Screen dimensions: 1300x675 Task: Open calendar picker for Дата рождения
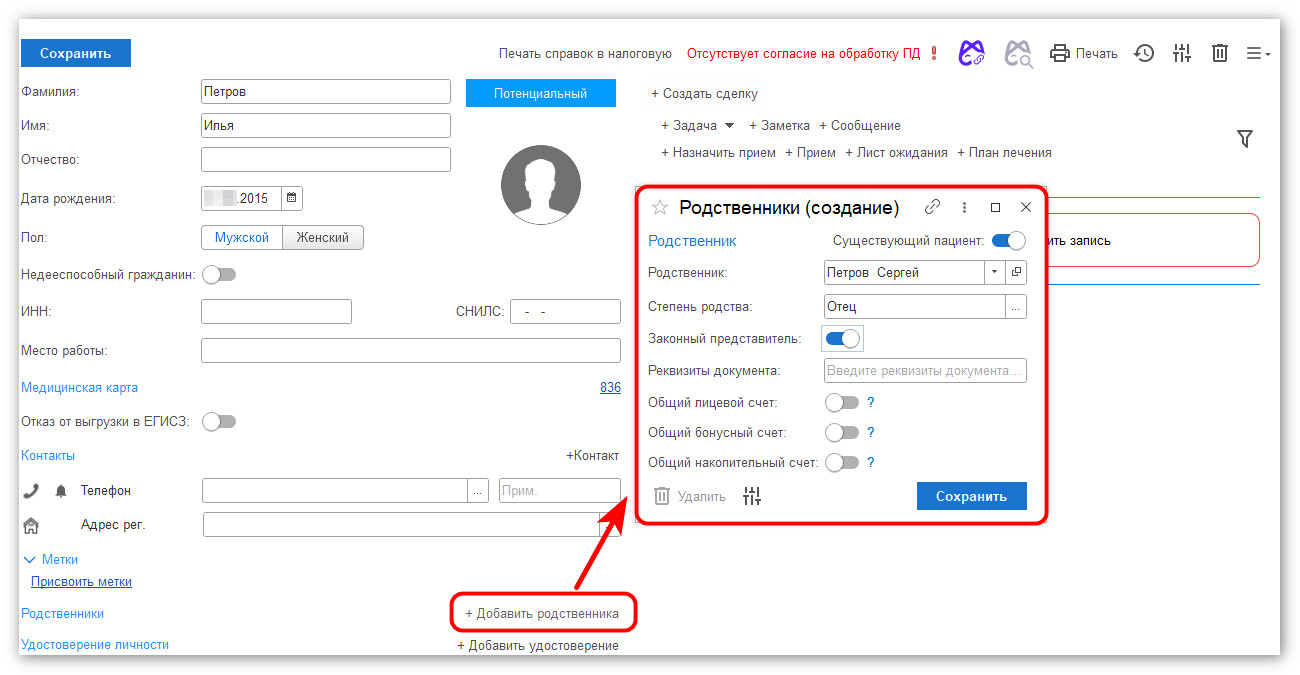[x=291, y=198]
